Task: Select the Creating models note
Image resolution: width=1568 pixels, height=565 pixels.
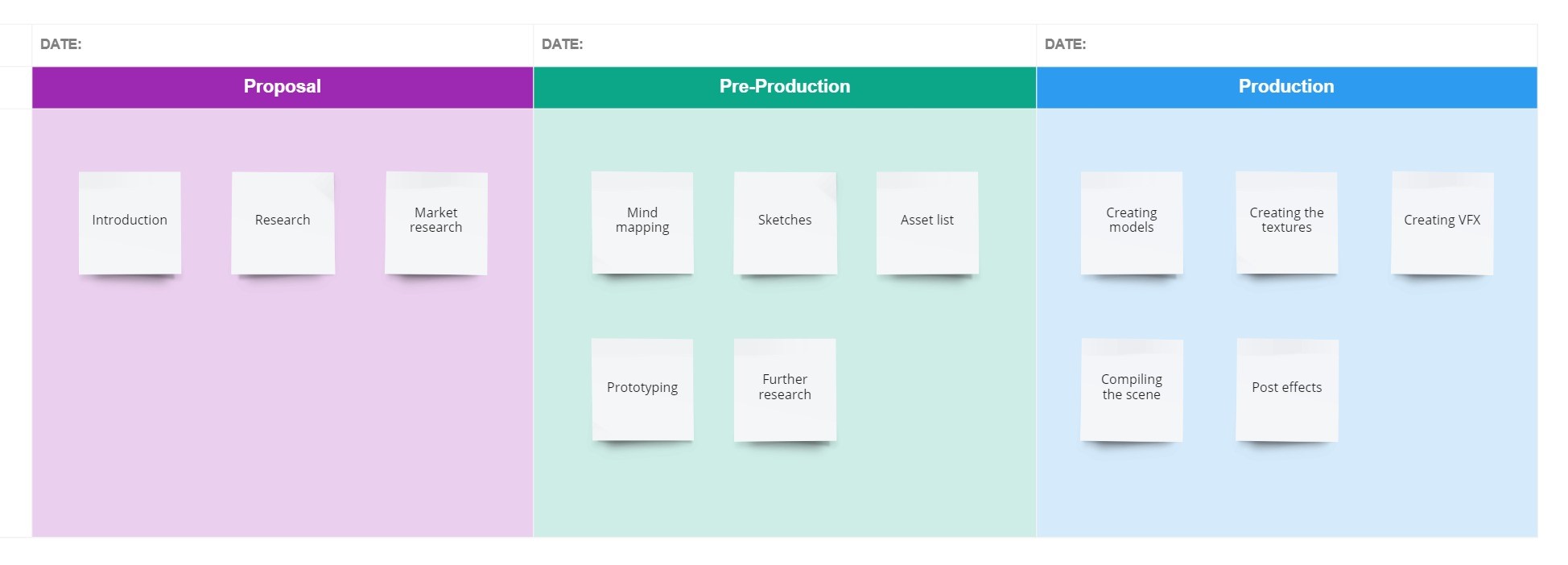Action: (x=1132, y=222)
